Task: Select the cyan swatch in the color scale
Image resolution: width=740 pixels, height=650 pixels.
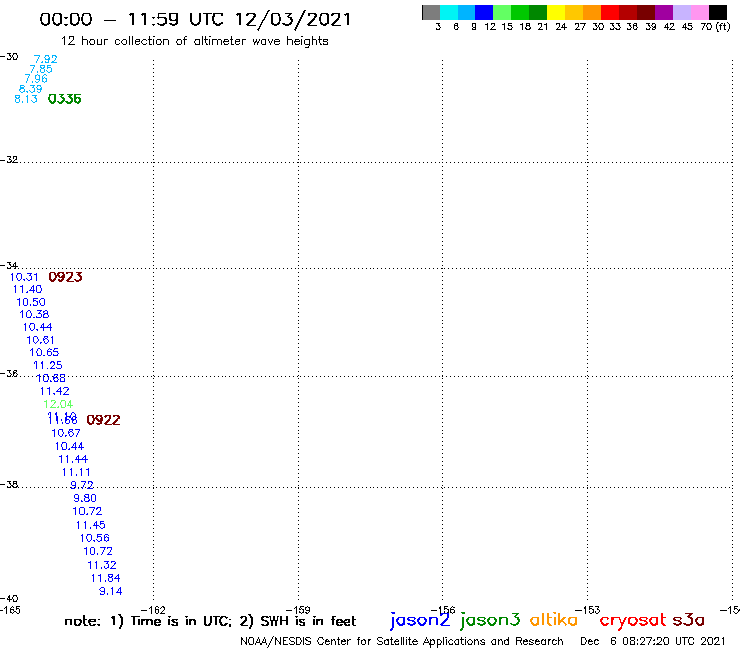Action: (x=449, y=12)
